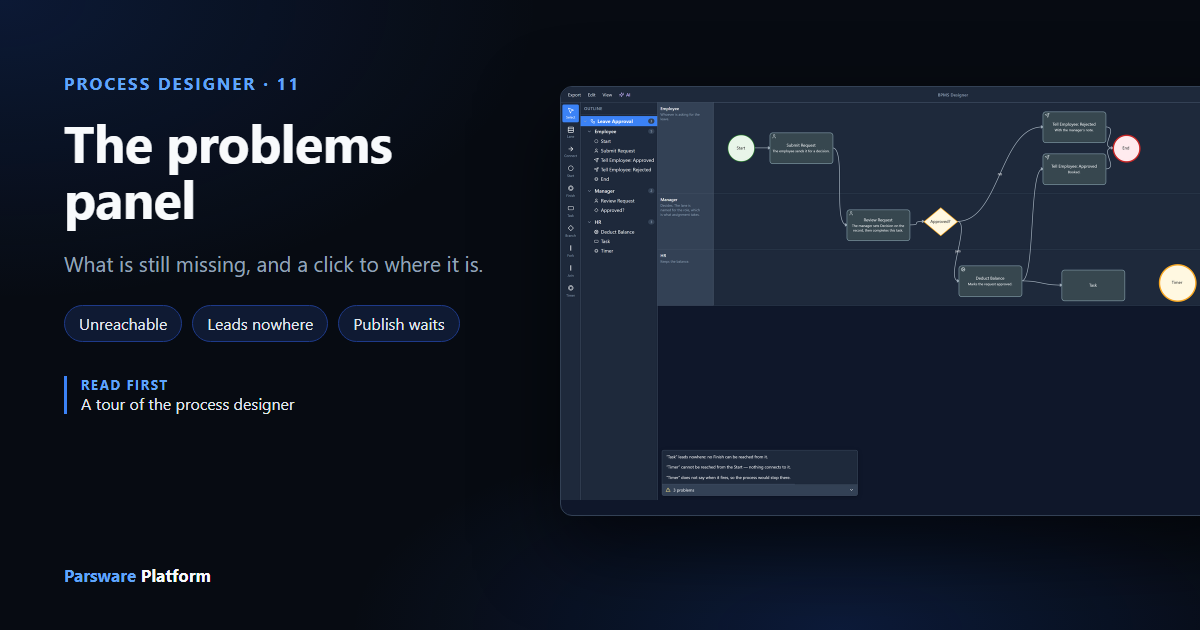Click the warning icon beside 3 problems
The width and height of the screenshot is (1200, 630).
coord(668,490)
